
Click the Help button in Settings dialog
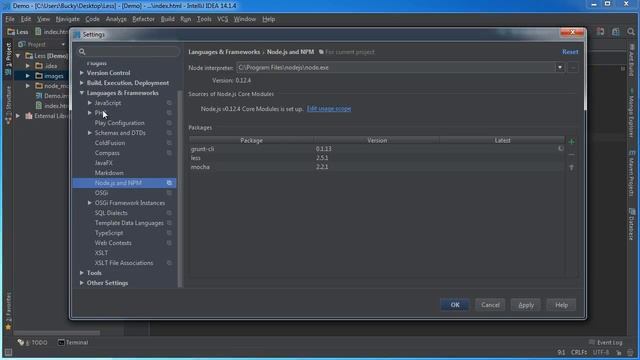(561, 305)
